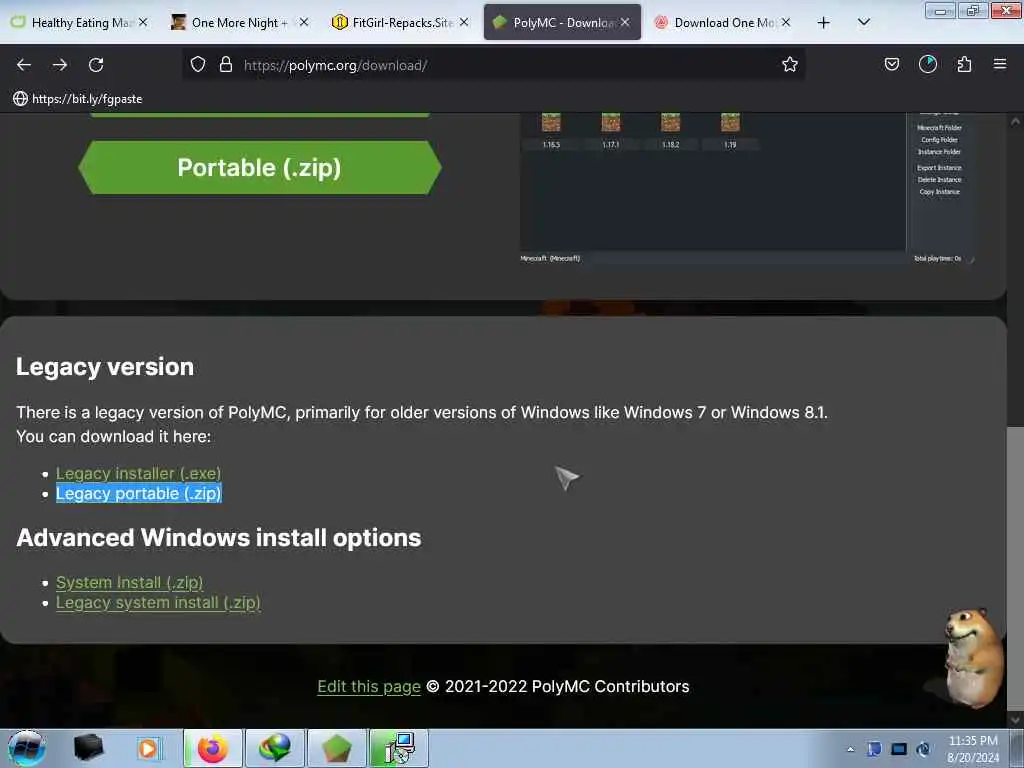Open the Extensions puzzle icon
This screenshot has height=768, width=1024.
tap(964, 65)
